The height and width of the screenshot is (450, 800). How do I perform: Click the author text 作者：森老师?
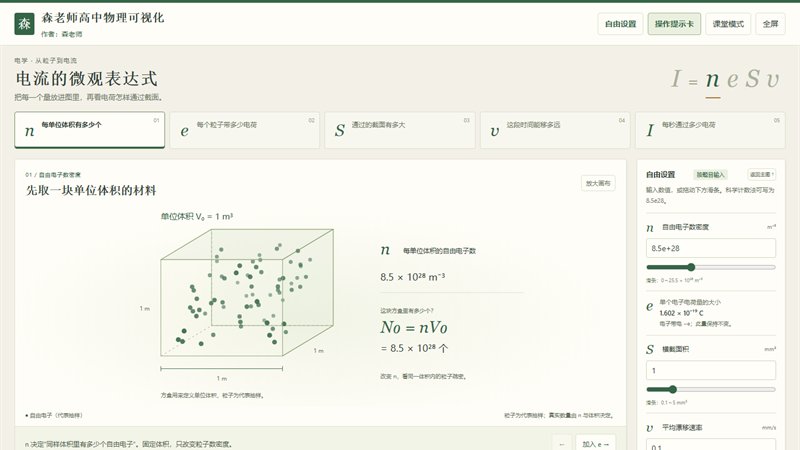point(62,34)
